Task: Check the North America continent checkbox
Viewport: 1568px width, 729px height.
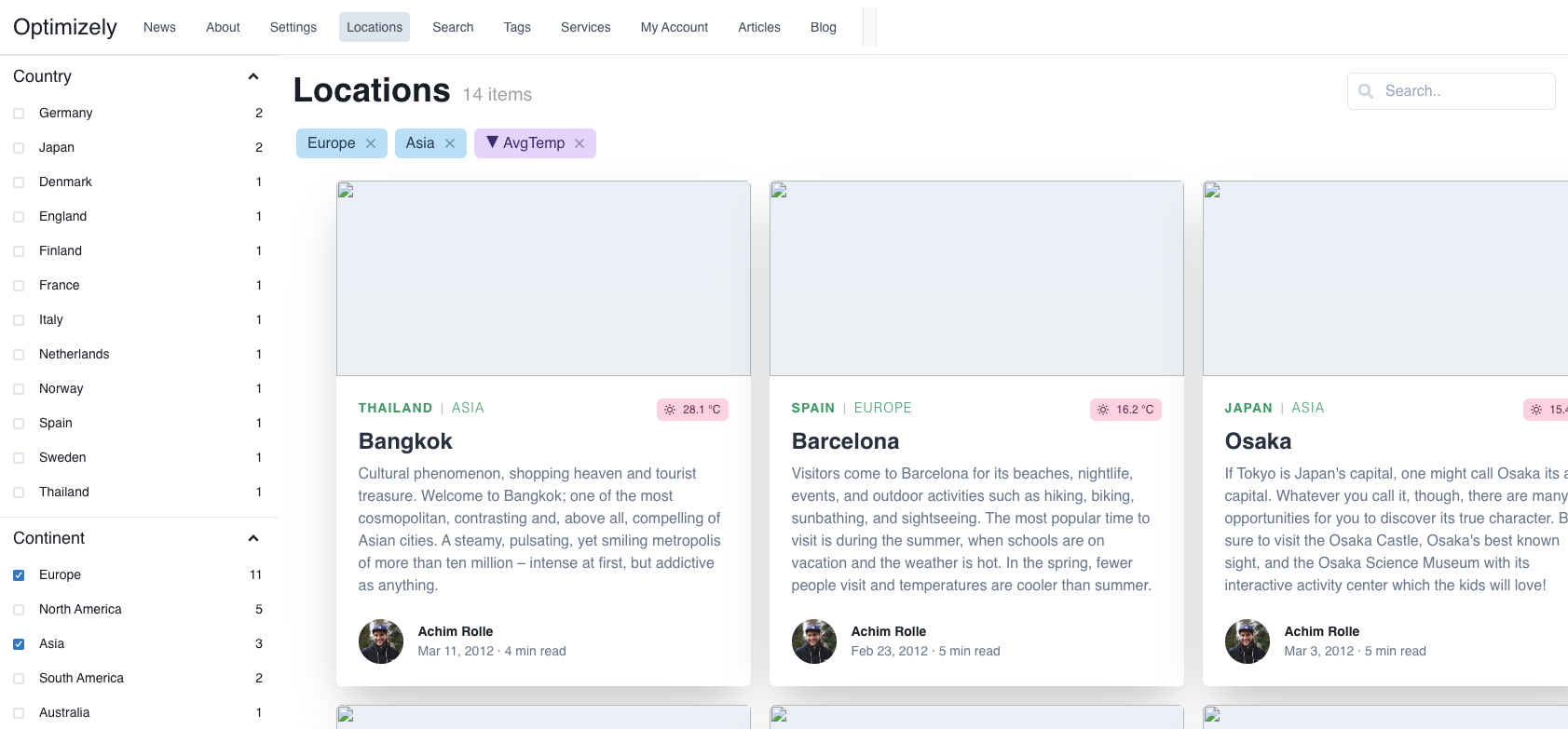Action: pos(19,610)
